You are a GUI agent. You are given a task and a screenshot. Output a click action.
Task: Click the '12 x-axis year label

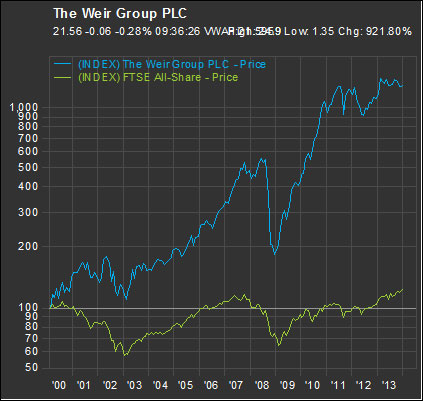point(363,386)
